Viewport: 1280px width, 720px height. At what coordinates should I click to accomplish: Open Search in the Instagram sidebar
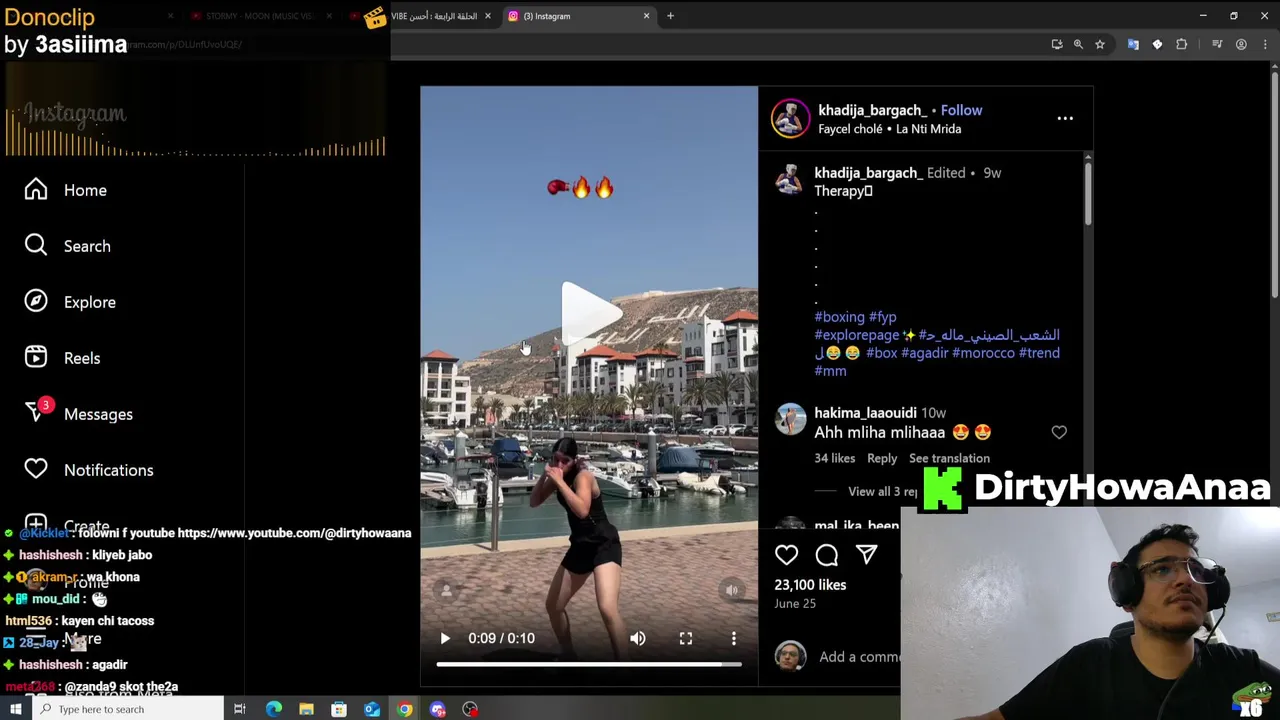tap(68, 246)
